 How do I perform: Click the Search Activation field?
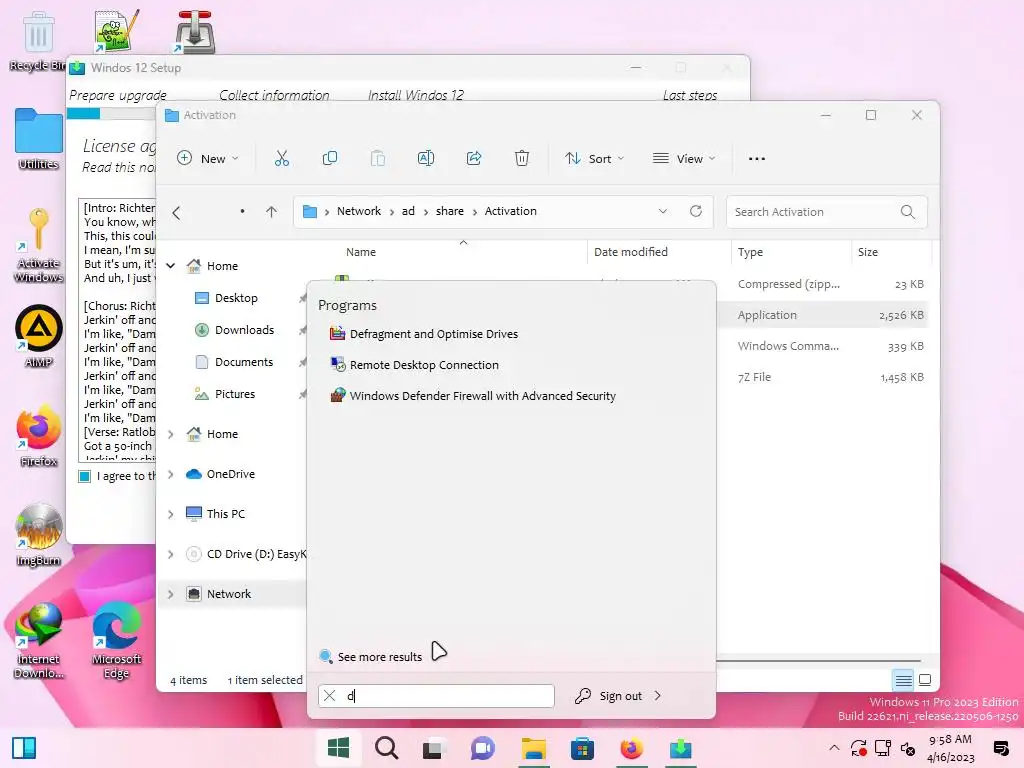point(826,212)
